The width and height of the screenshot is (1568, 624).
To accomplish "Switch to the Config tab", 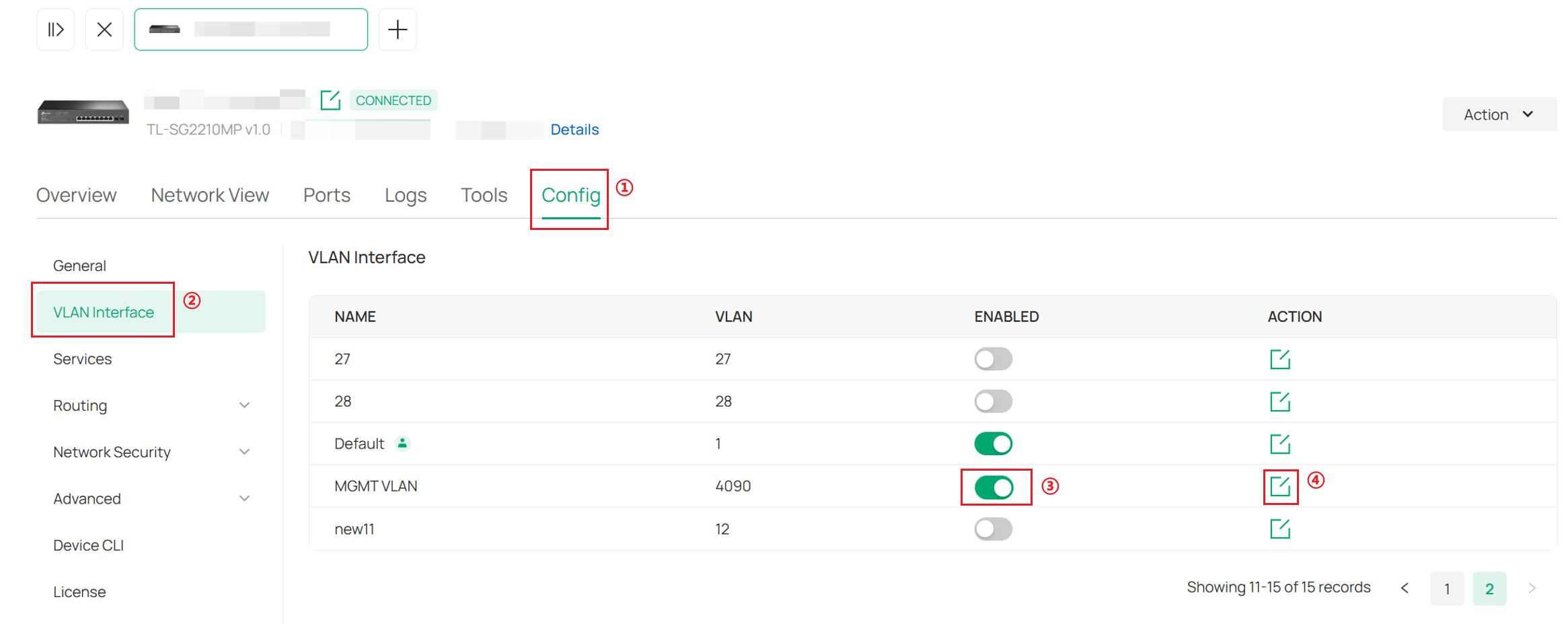I will click(570, 195).
